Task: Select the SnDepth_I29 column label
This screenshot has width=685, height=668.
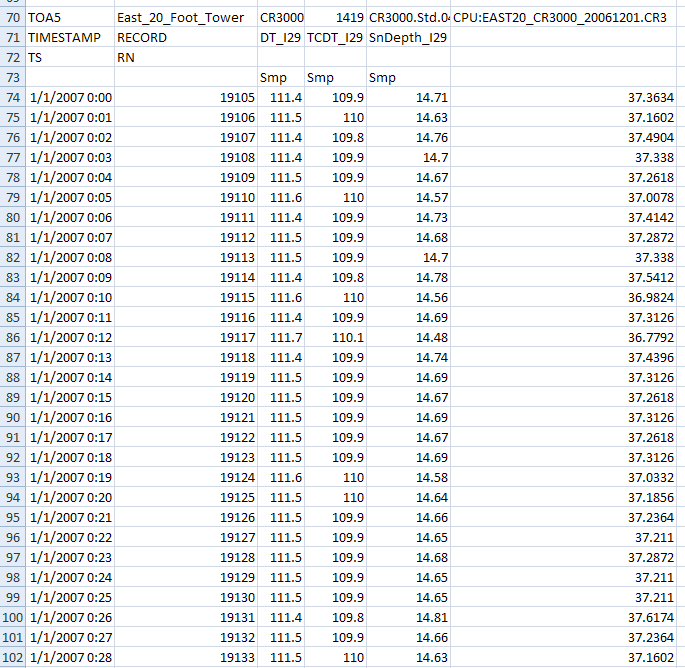Action: 407,37
